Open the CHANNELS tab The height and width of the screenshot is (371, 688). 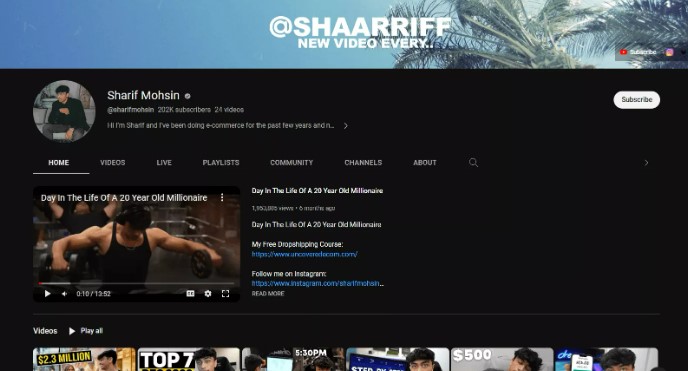363,163
